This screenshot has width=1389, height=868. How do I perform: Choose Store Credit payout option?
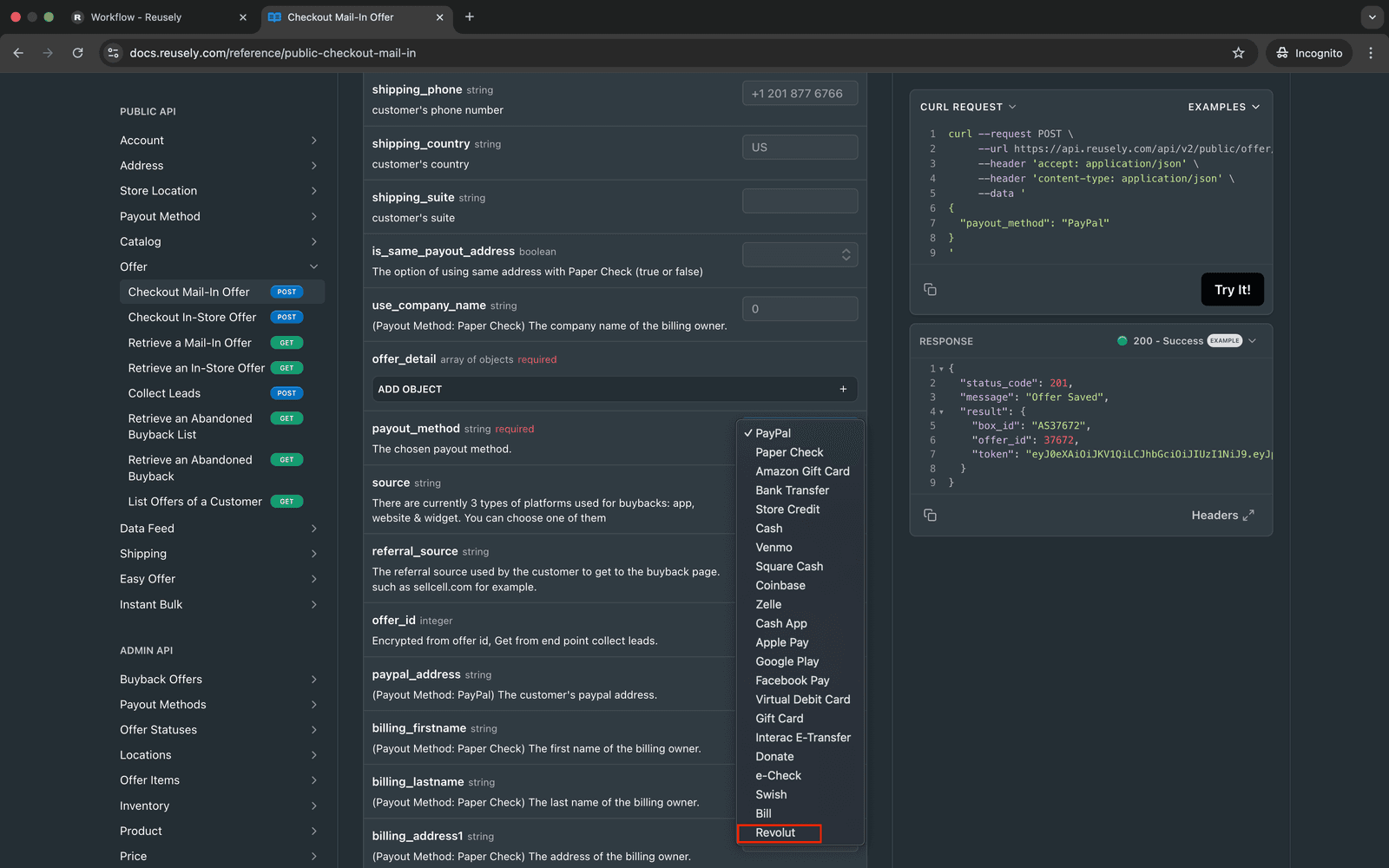[x=800, y=510]
